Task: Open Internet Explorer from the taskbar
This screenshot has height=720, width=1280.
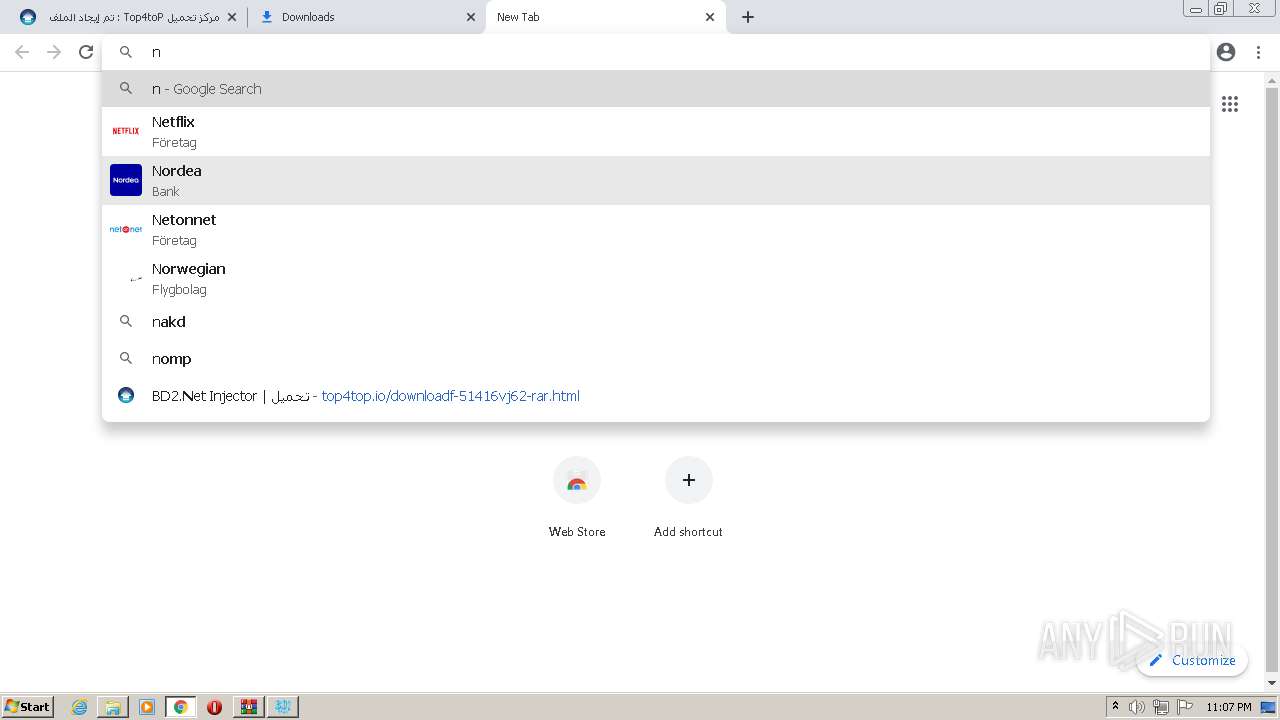Action: [80, 707]
